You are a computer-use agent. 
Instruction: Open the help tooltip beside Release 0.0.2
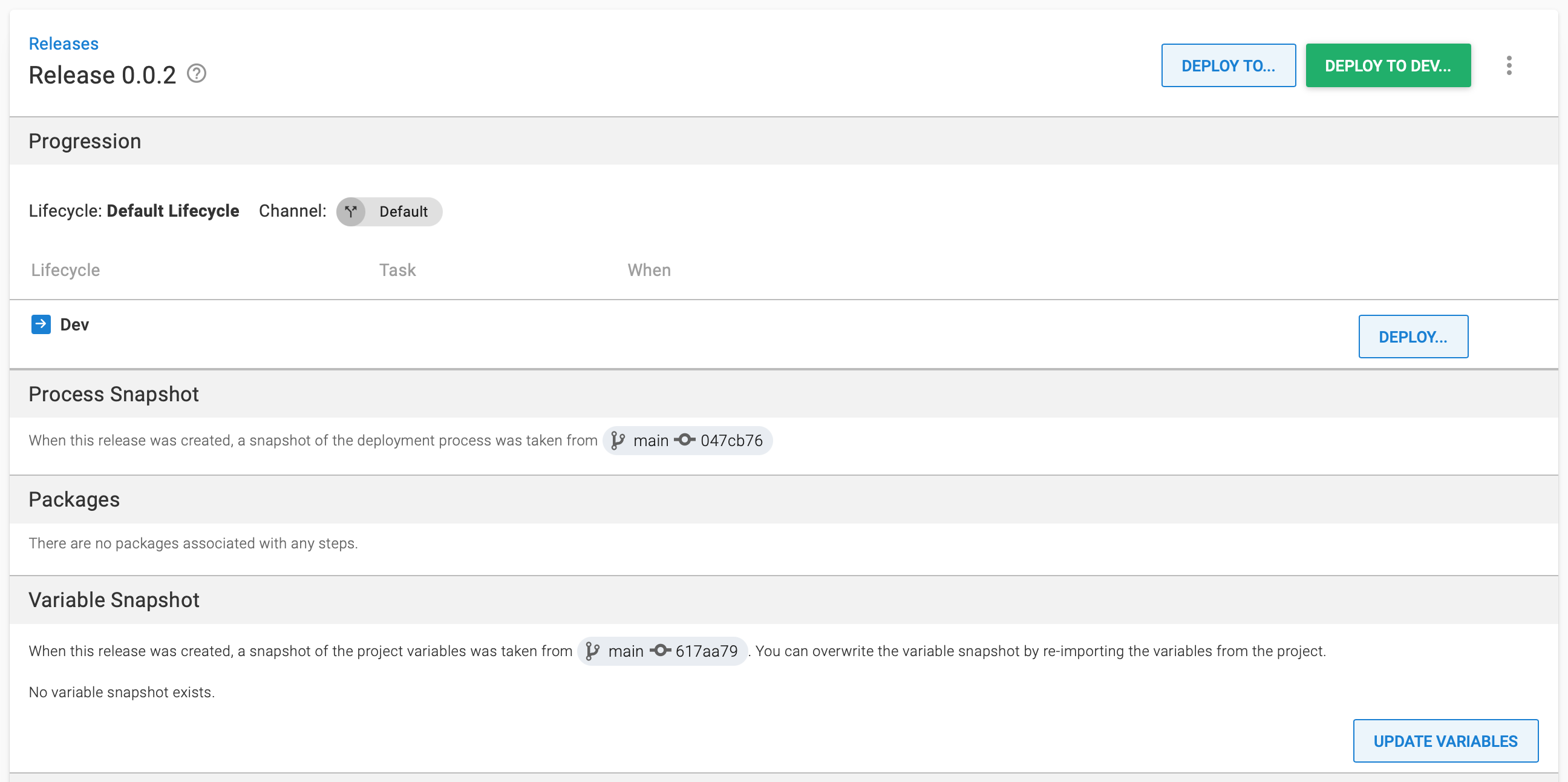tap(196, 74)
